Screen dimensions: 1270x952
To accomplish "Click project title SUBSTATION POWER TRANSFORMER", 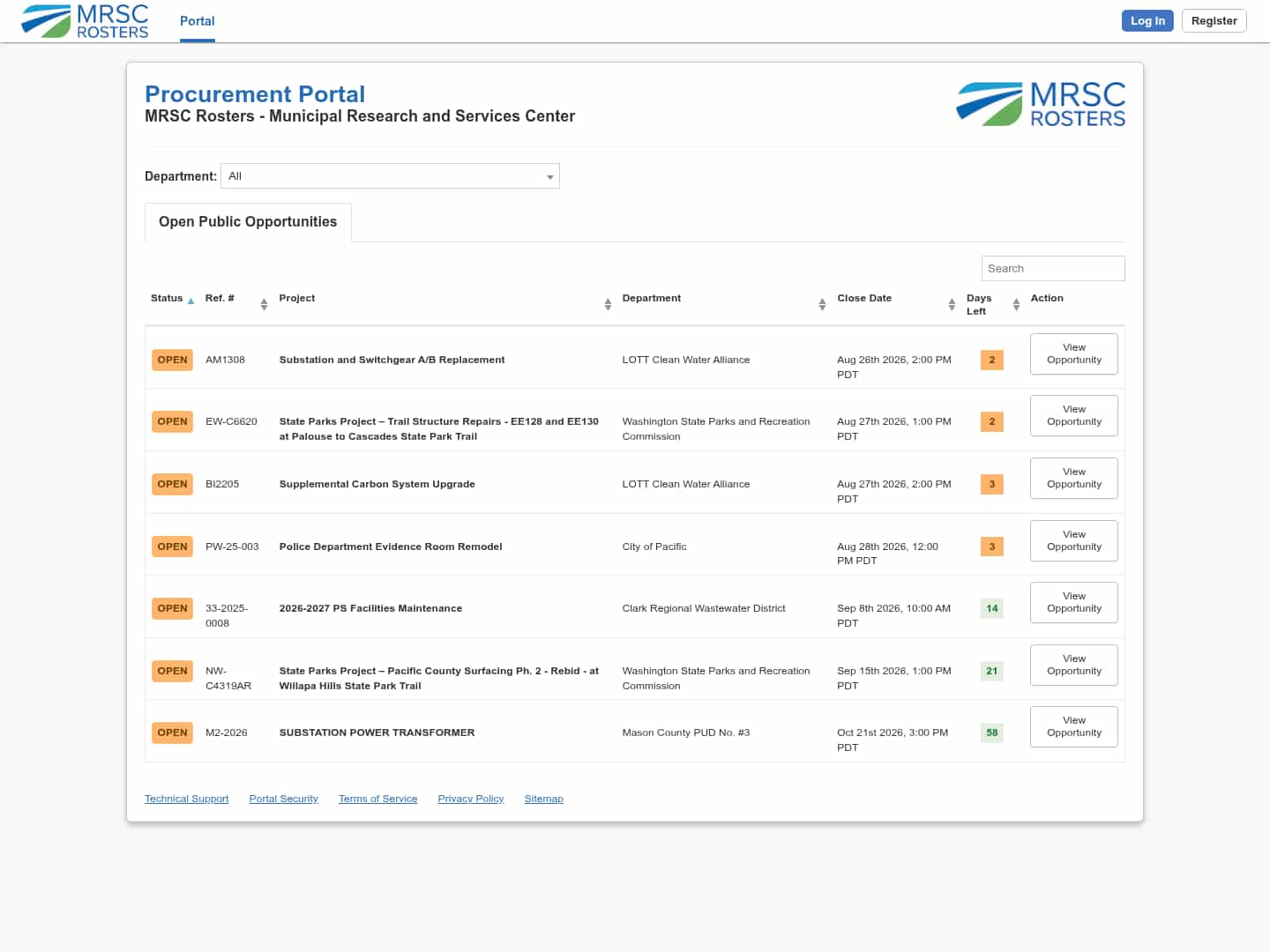I will tap(377, 733).
